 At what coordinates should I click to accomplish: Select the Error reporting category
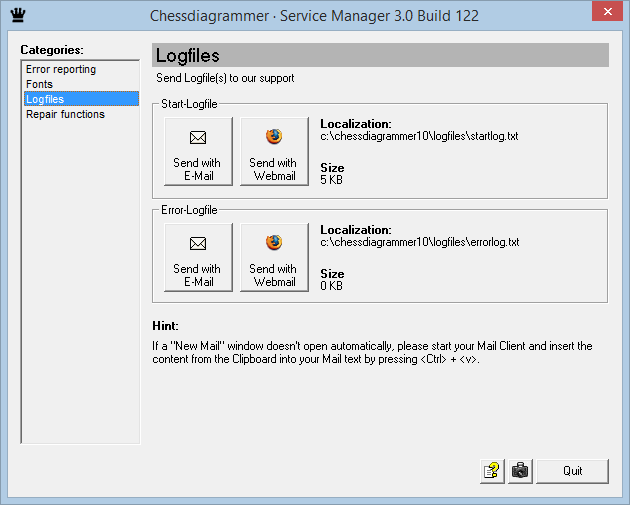82,69
